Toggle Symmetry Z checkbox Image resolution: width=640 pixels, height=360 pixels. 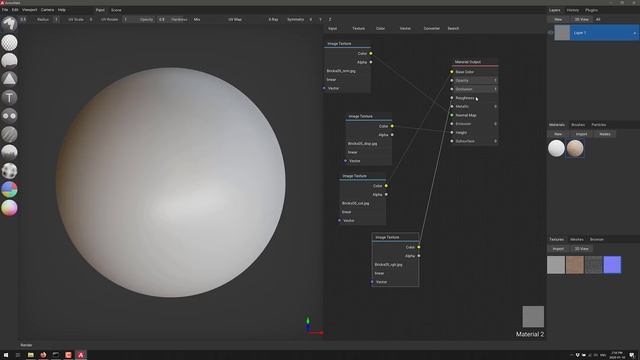330,19
